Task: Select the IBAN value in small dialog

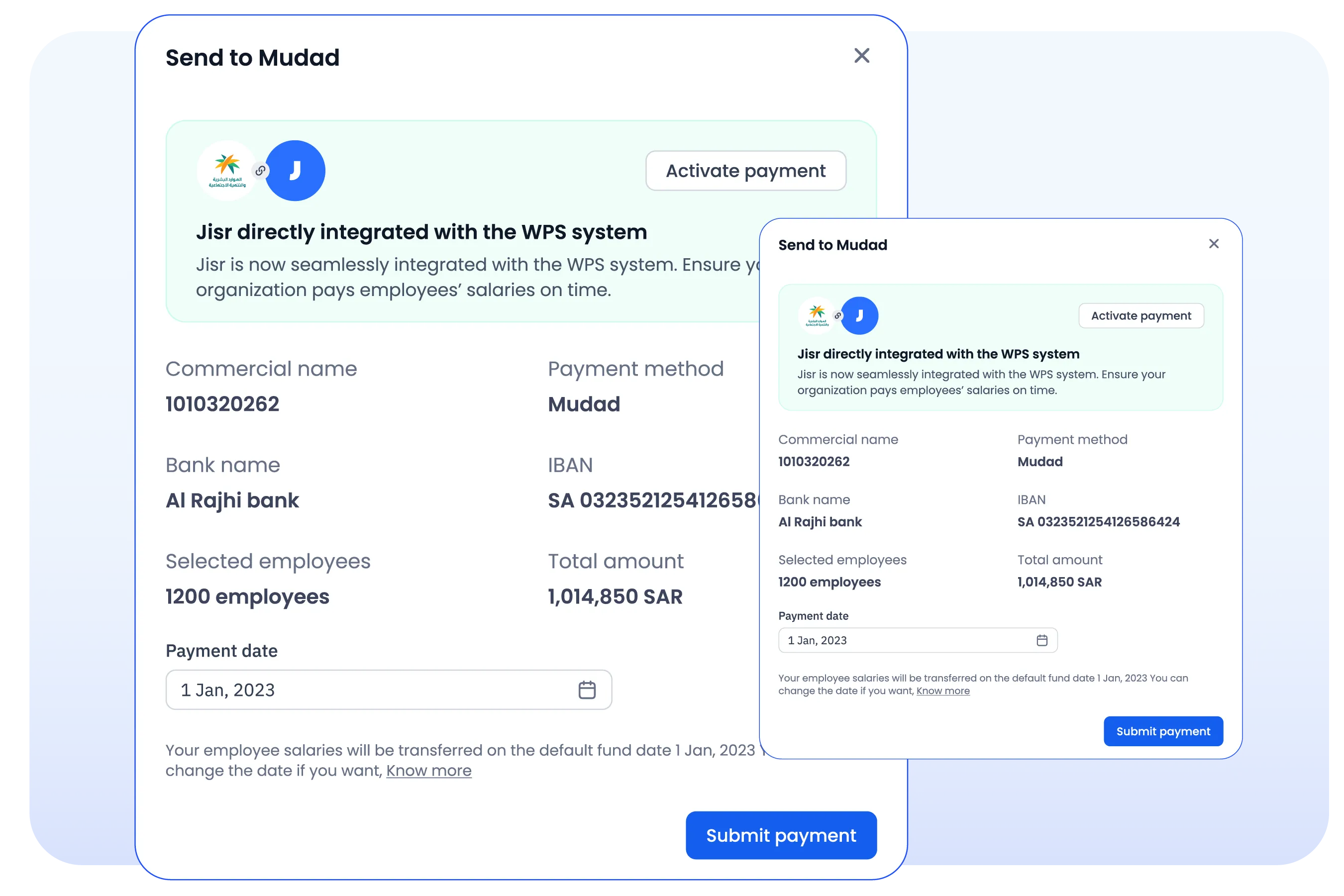Action: tap(1098, 522)
